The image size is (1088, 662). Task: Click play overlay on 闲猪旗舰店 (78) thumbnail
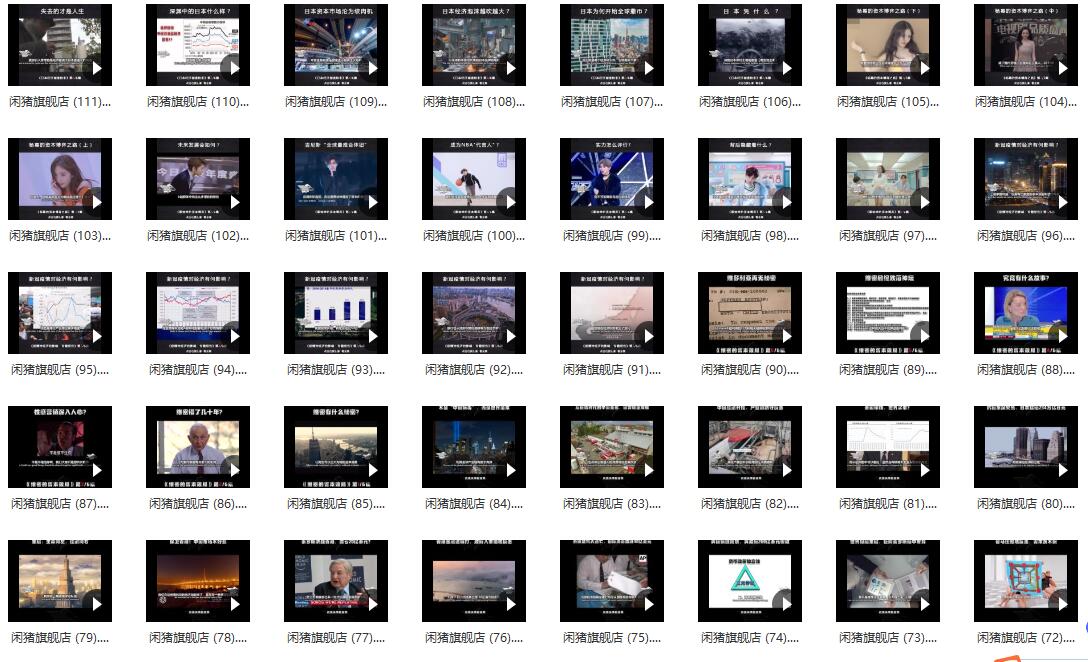click(233, 604)
